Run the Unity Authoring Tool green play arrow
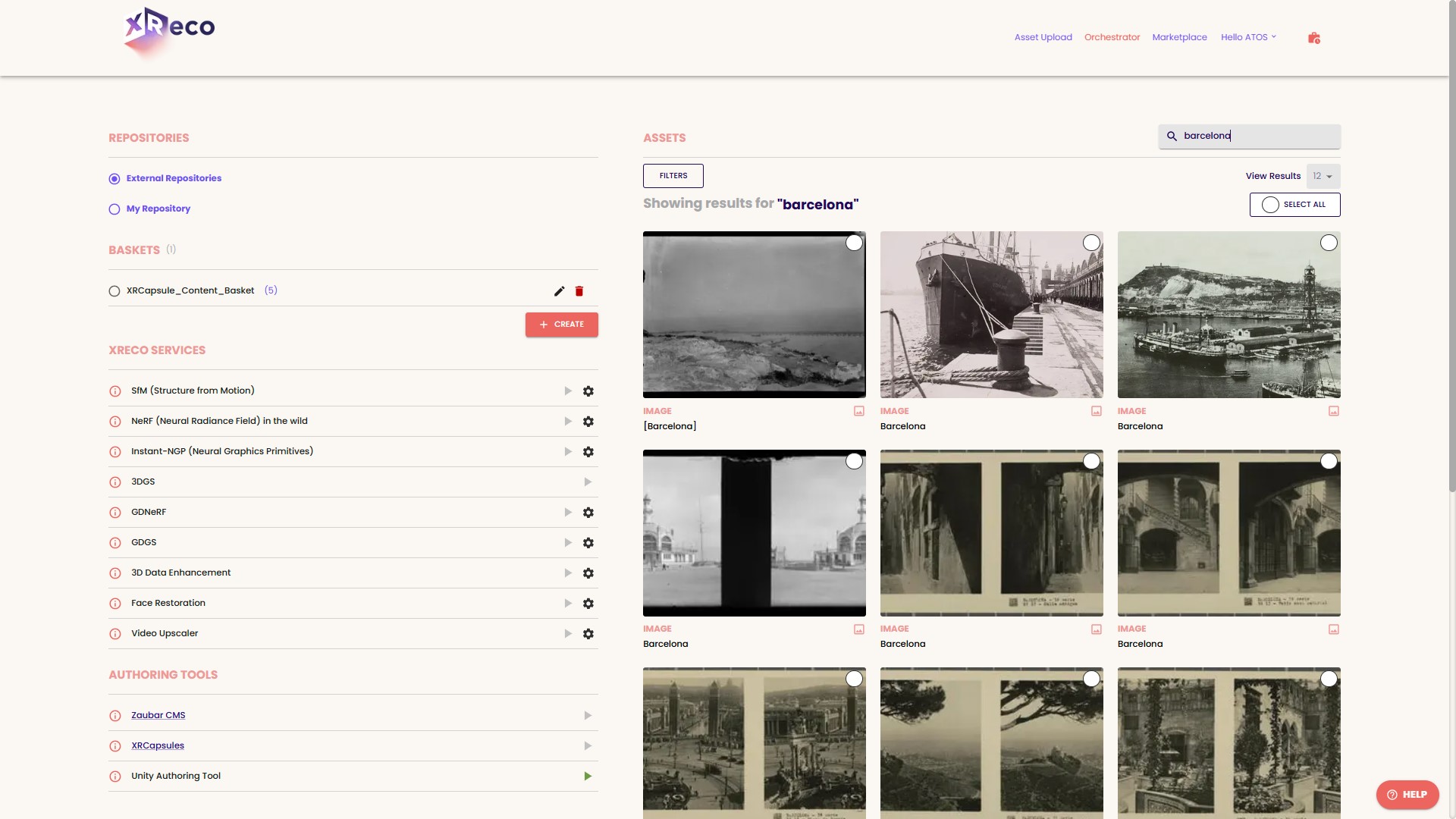The width and height of the screenshot is (1456, 819). pyautogui.click(x=588, y=777)
